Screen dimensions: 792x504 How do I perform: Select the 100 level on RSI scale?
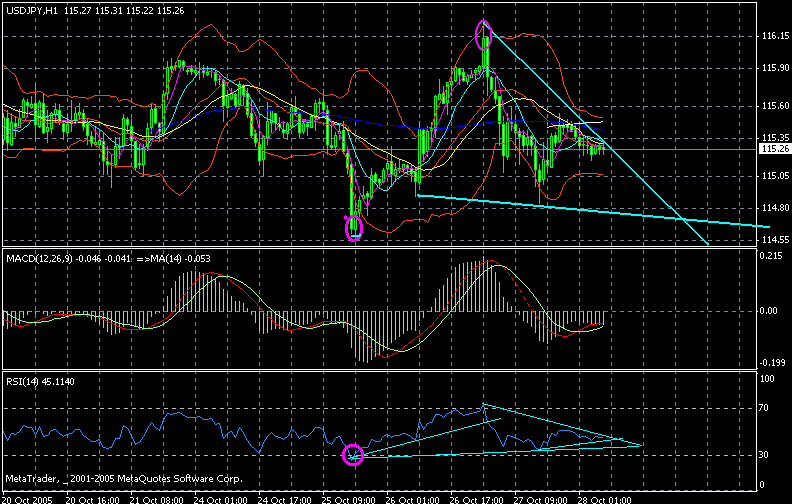pos(767,379)
